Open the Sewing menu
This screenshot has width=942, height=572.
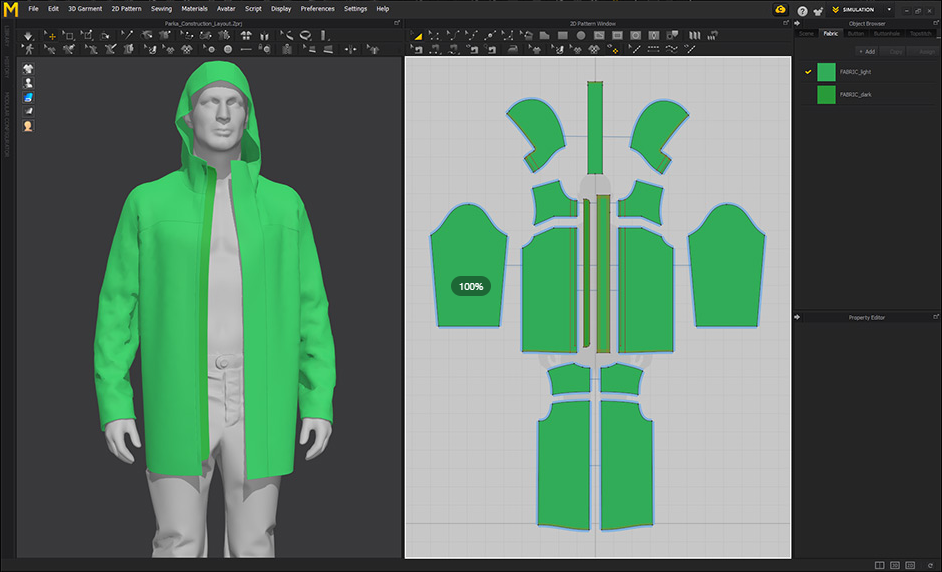click(x=161, y=9)
